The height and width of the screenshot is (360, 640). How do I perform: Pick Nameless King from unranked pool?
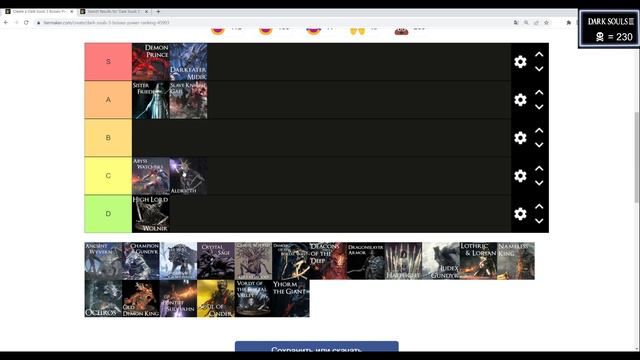[x=516, y=261]
